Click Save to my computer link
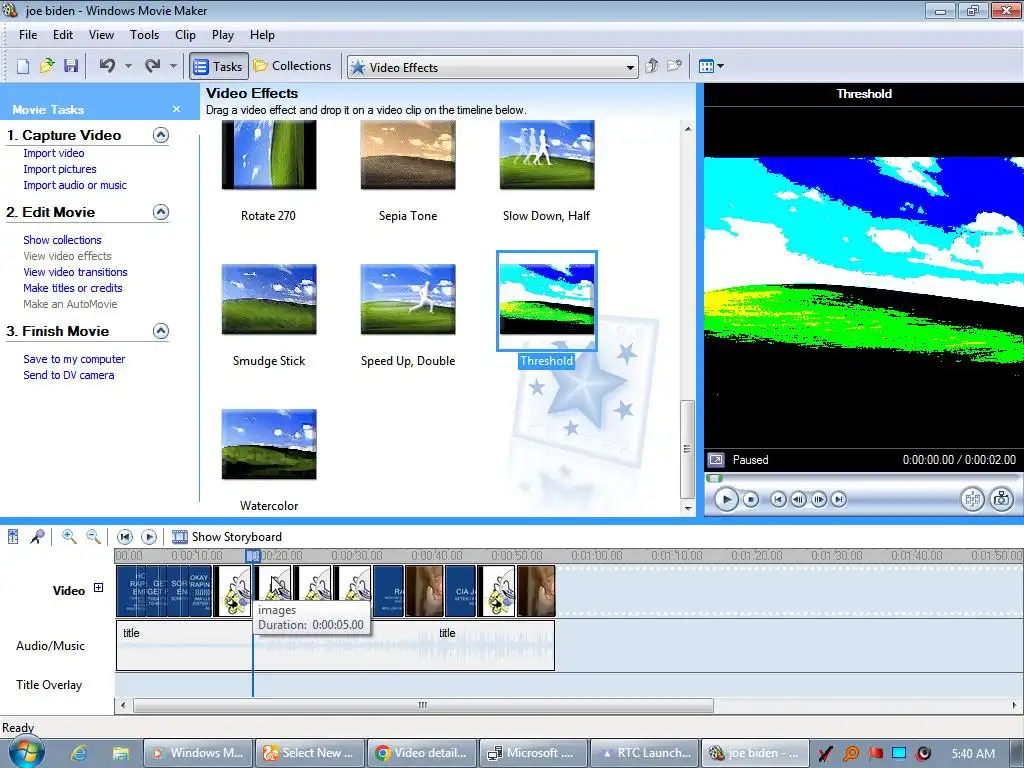Viewport: 1024px width, 768px height. coord(74,359)
